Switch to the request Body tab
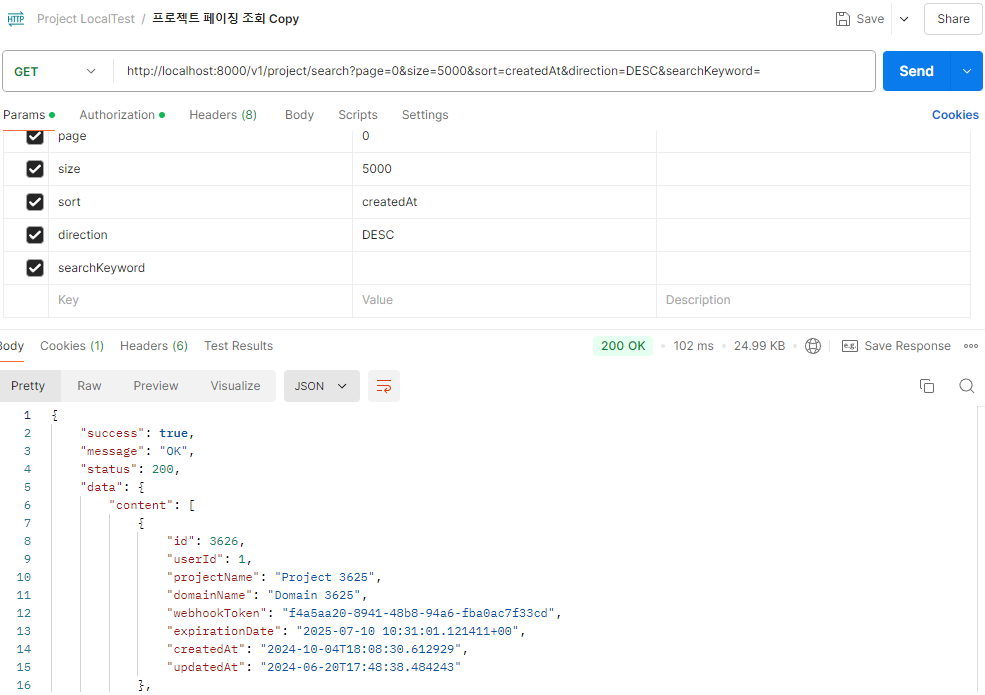 pyautogui.click(x=299, y=115)
